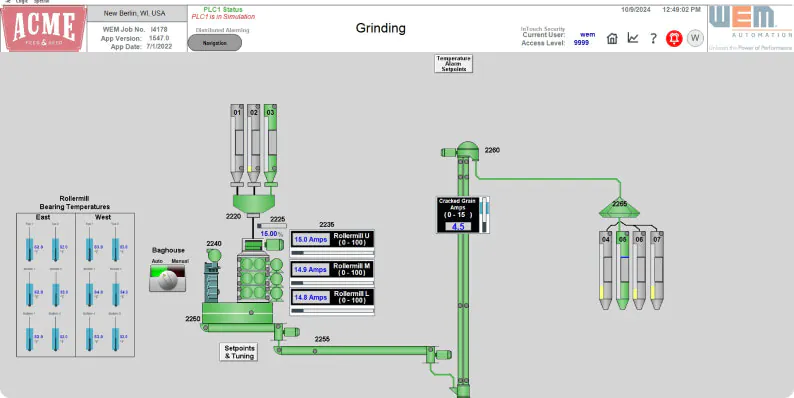Select destination bin 06
The height and width of the screenshot is (398, 794).
click(640, 270)
